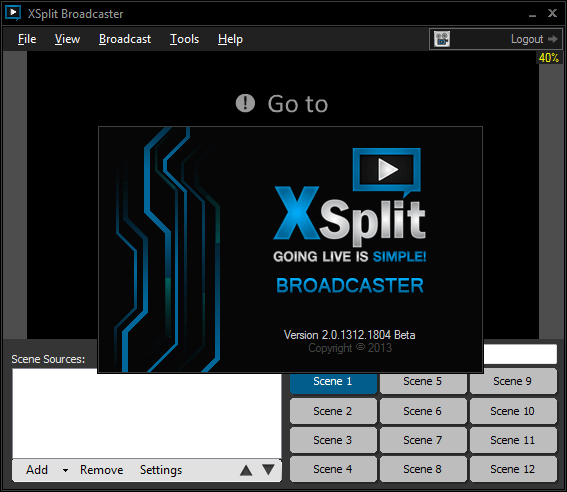Move source up with arrow
This screenshot has width=567, height=492.
pyautogui.click(x=246, y=470)
